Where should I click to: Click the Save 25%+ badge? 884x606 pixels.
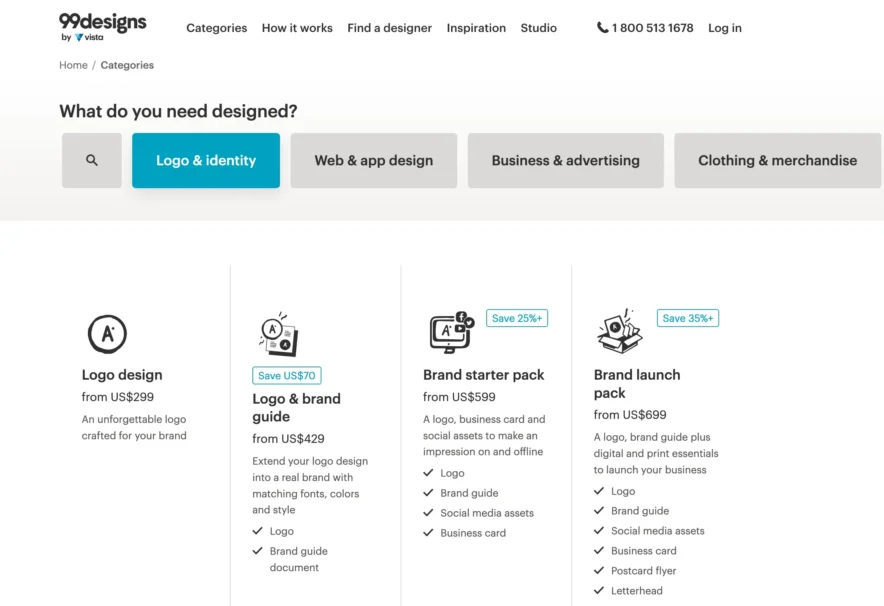[x=516, y=317]
